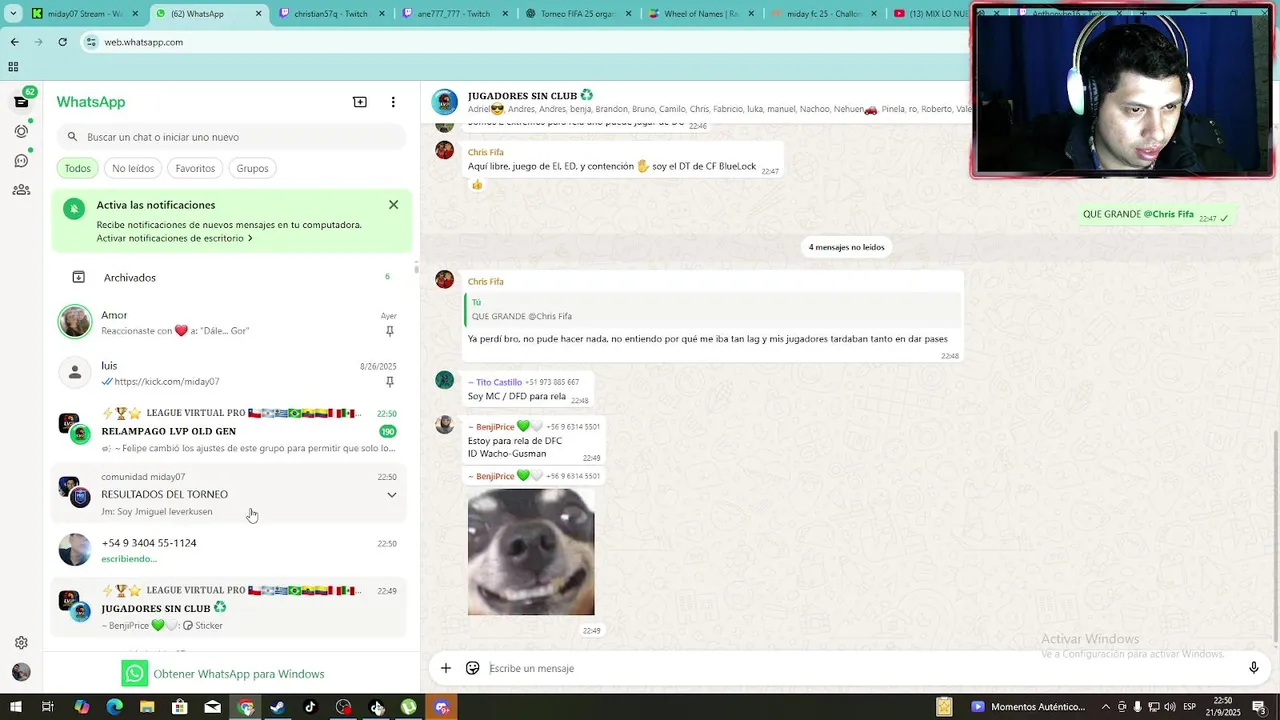The width and height of the screenshot is (1280, 720).
Task: Open the profile avatar in the sidebar
Action: tap(21, 672)
